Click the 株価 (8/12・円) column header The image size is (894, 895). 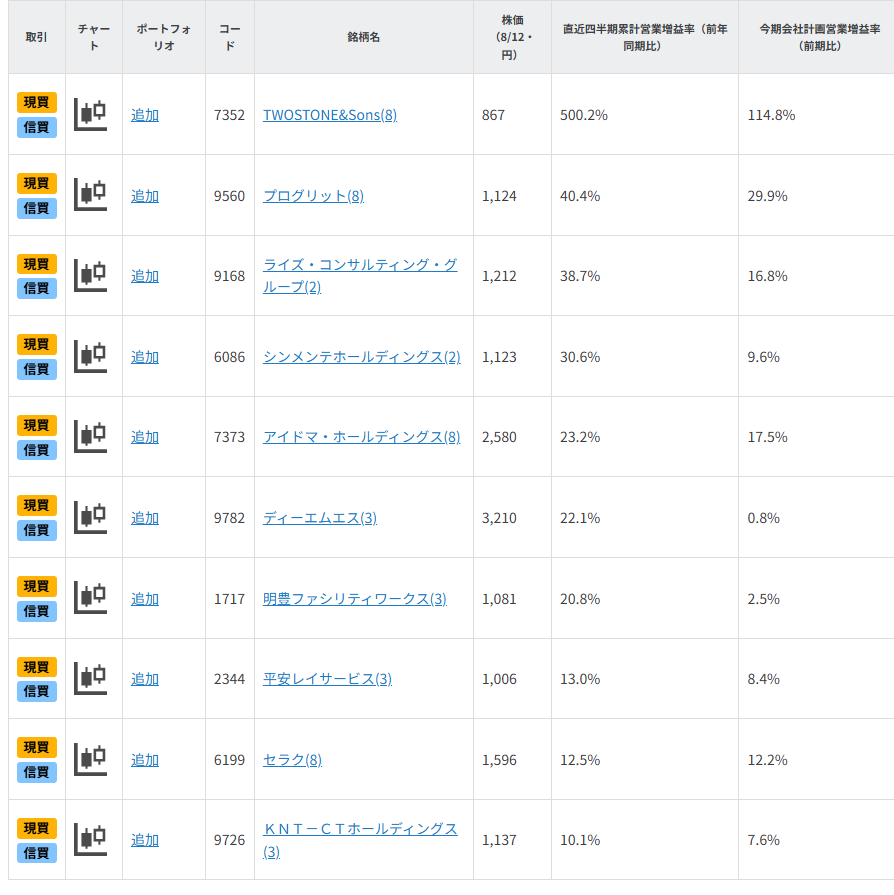click(512, 37)
